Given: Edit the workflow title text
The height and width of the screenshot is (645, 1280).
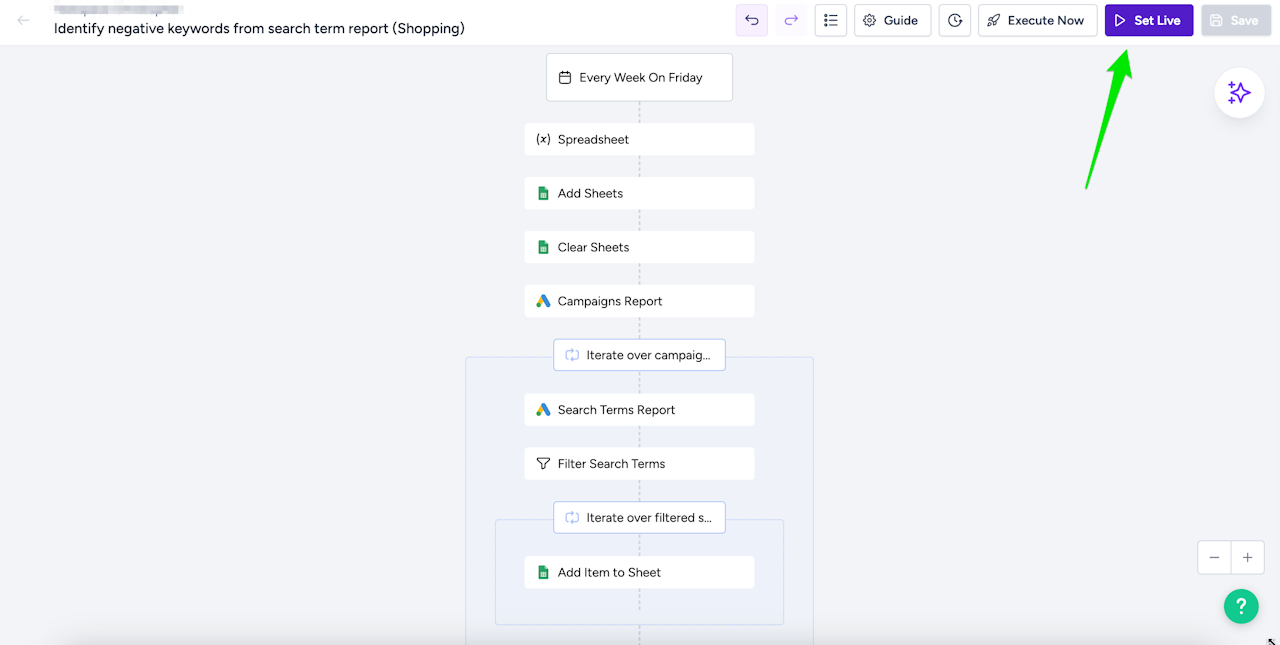Looking at the screenshot, I should tap(259, 29).
